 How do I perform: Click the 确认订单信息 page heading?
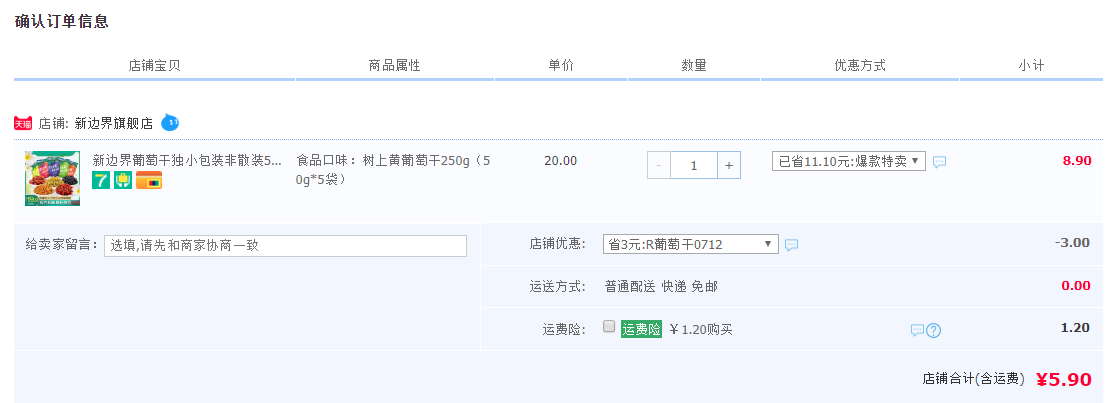pos(62,21)
